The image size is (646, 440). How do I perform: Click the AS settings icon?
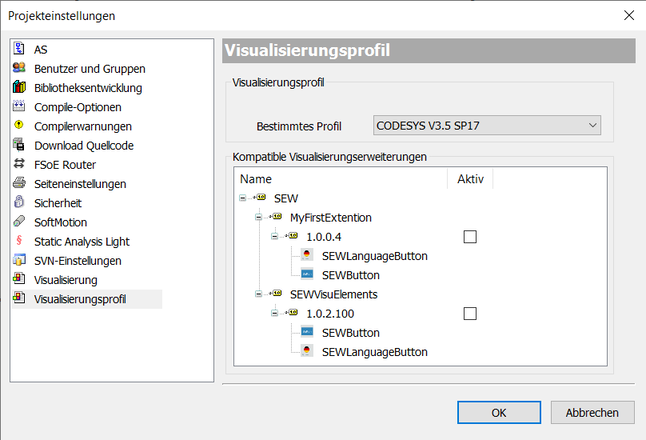(x=20, y=49)
